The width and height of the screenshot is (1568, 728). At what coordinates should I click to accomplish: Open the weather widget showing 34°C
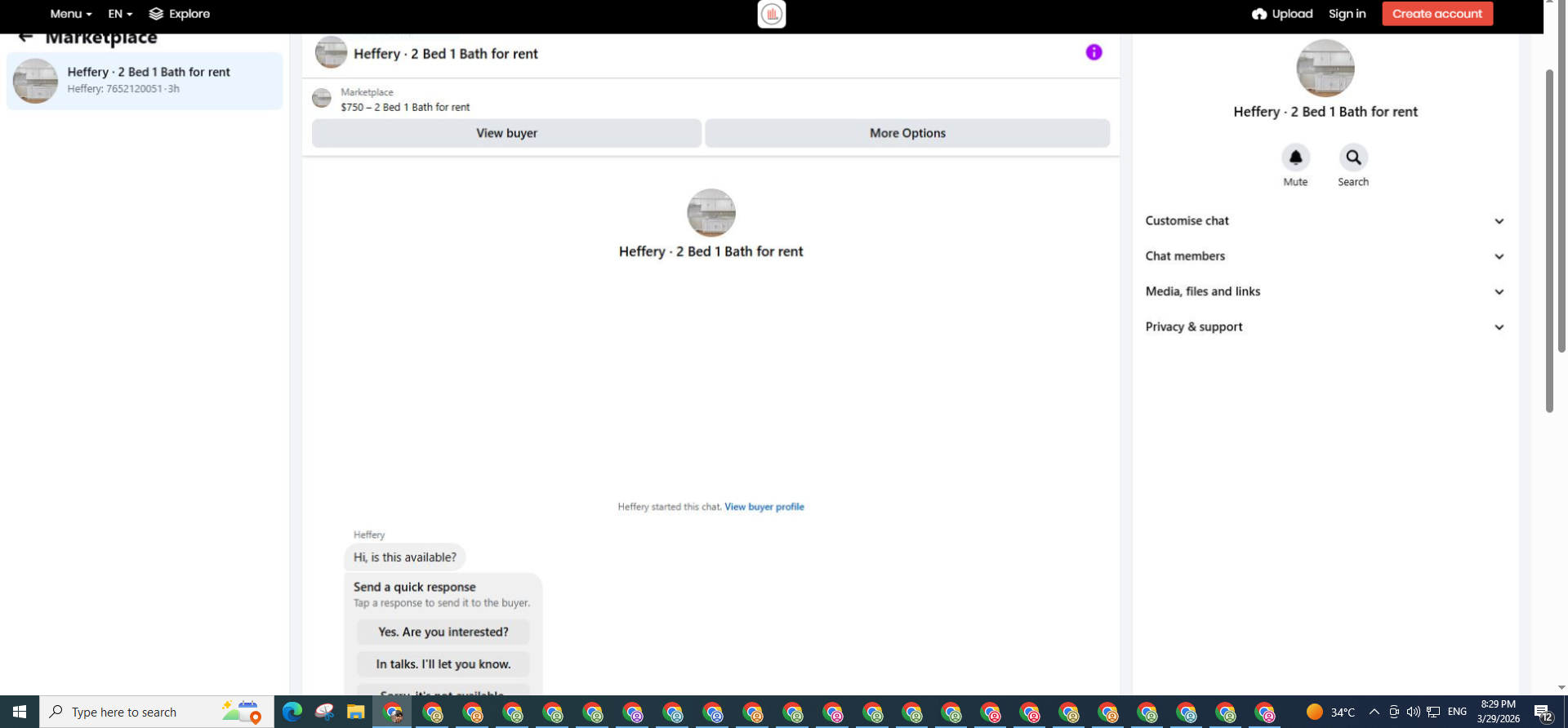point(1330,712)
